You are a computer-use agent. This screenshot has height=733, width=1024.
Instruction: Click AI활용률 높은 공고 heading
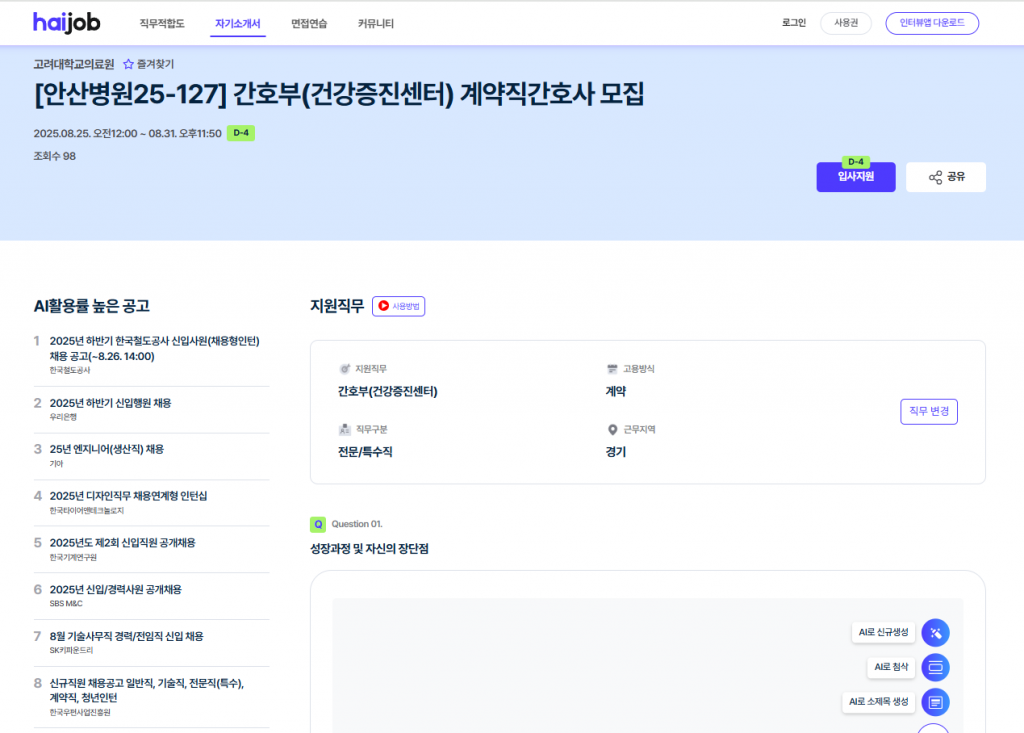pyautogui.click(x=91, y=306)
